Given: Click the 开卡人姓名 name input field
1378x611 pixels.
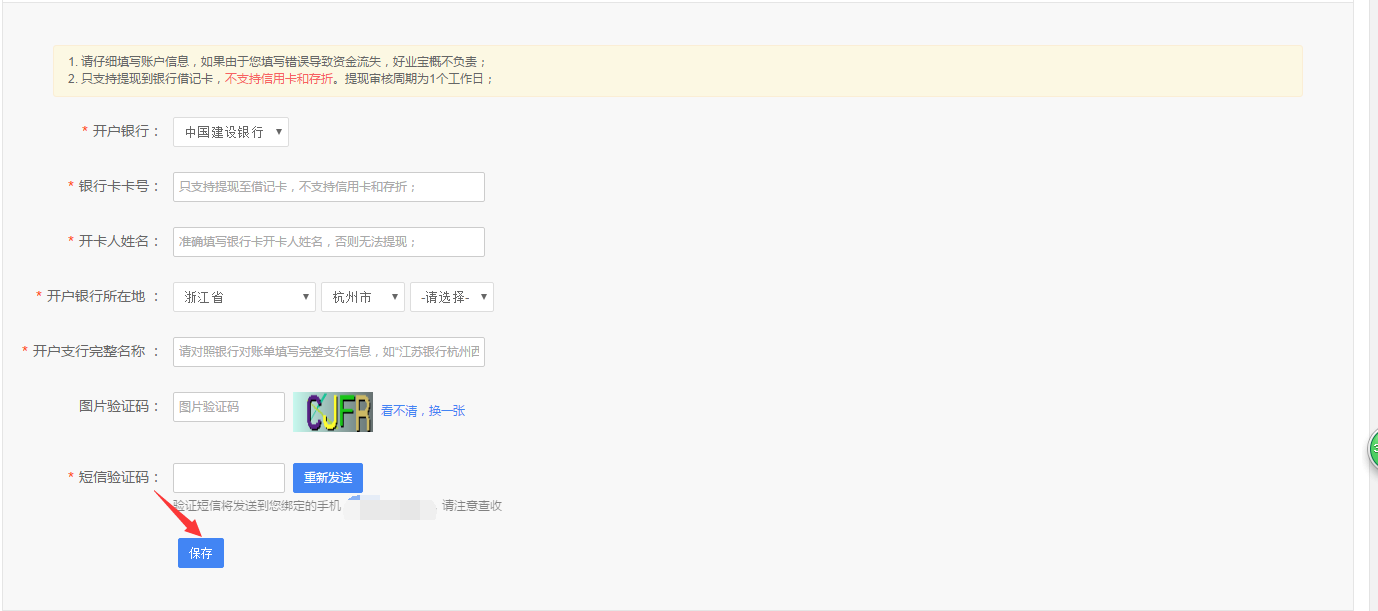Looking at the screenshot, I should [329, 242].
